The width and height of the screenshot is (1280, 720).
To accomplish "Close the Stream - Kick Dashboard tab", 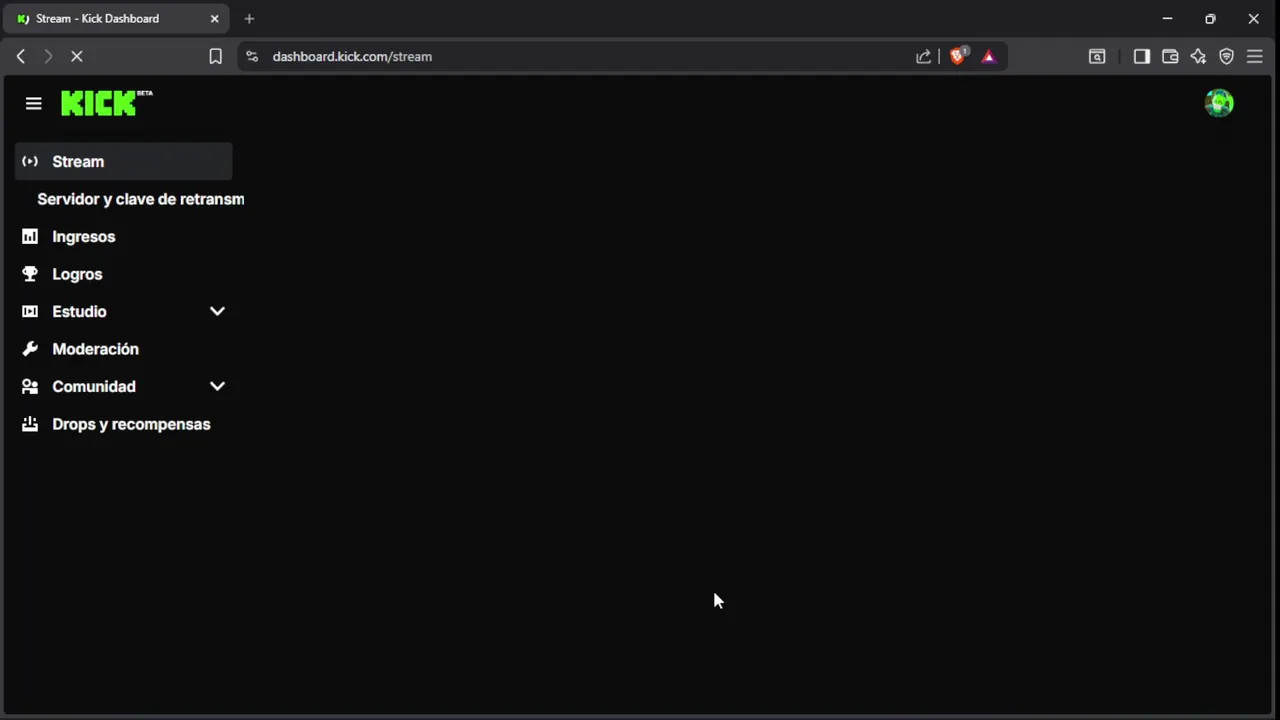I will pos(214,18).
